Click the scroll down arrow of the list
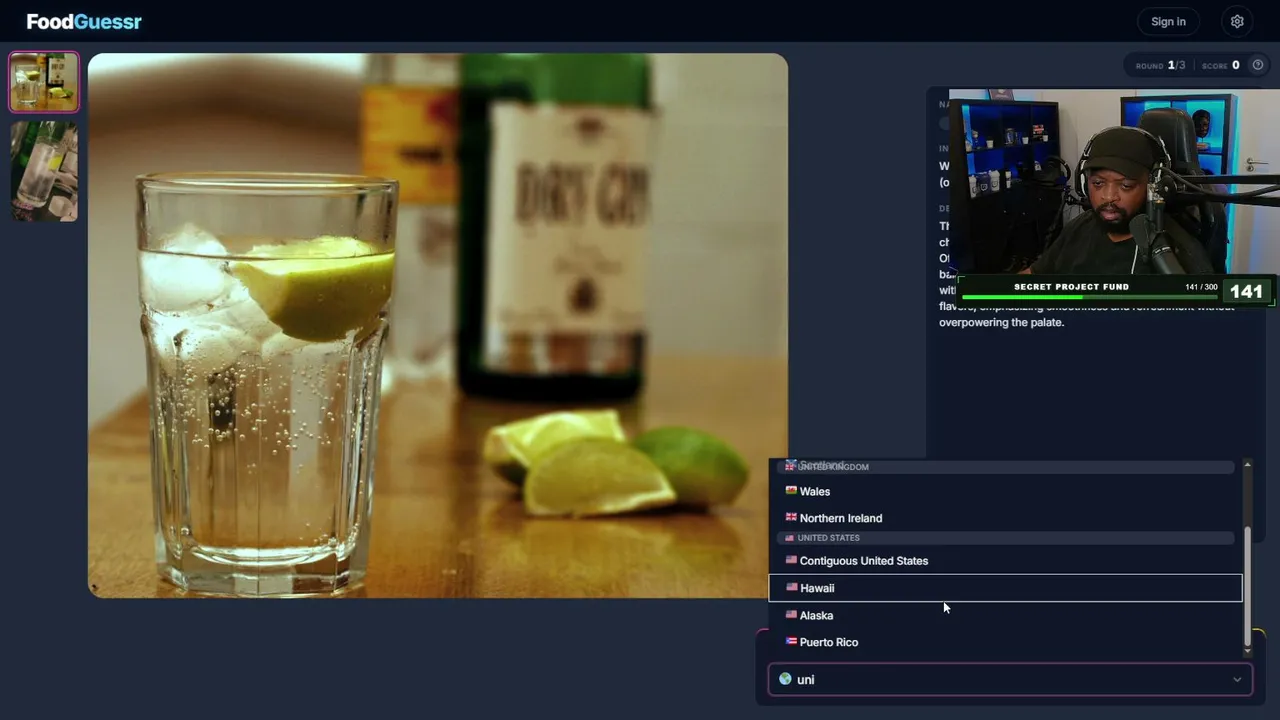 (x=1247, y=651)
